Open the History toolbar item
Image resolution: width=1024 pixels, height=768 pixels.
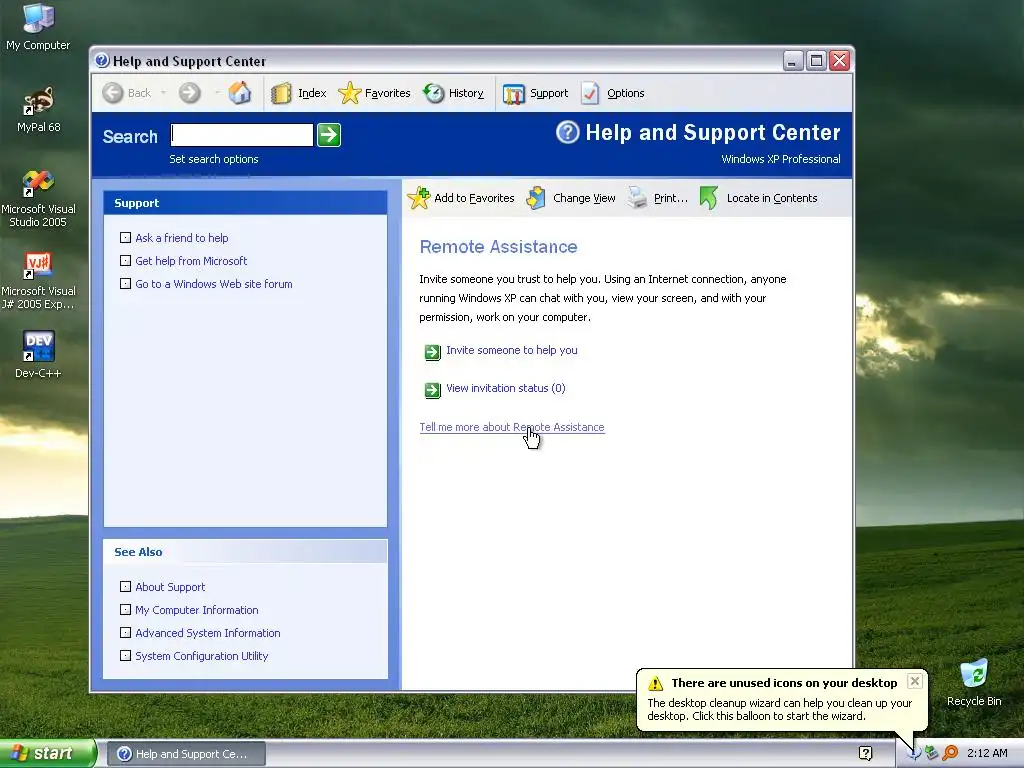pyautogui.click(x=453, y=93)
